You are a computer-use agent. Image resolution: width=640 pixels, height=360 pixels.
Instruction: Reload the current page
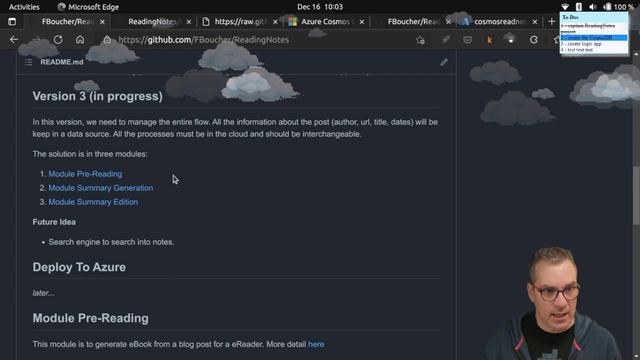point(58,40)
